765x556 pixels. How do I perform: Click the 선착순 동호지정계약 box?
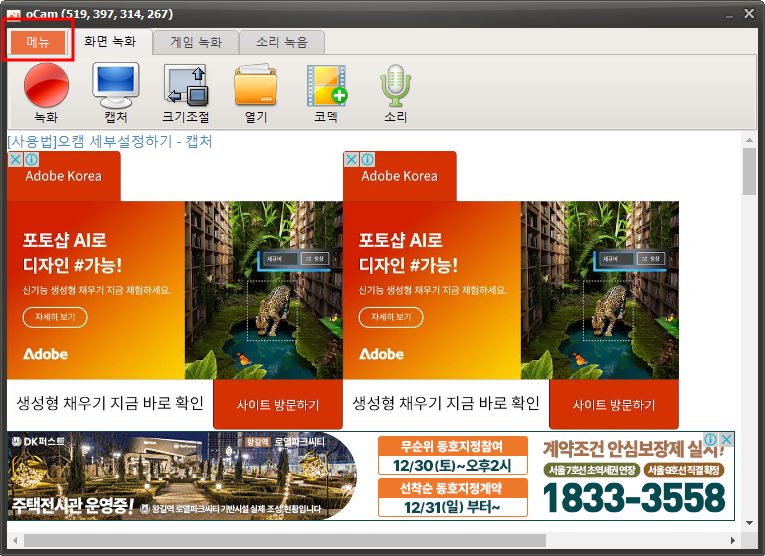(x=453, y=497)
